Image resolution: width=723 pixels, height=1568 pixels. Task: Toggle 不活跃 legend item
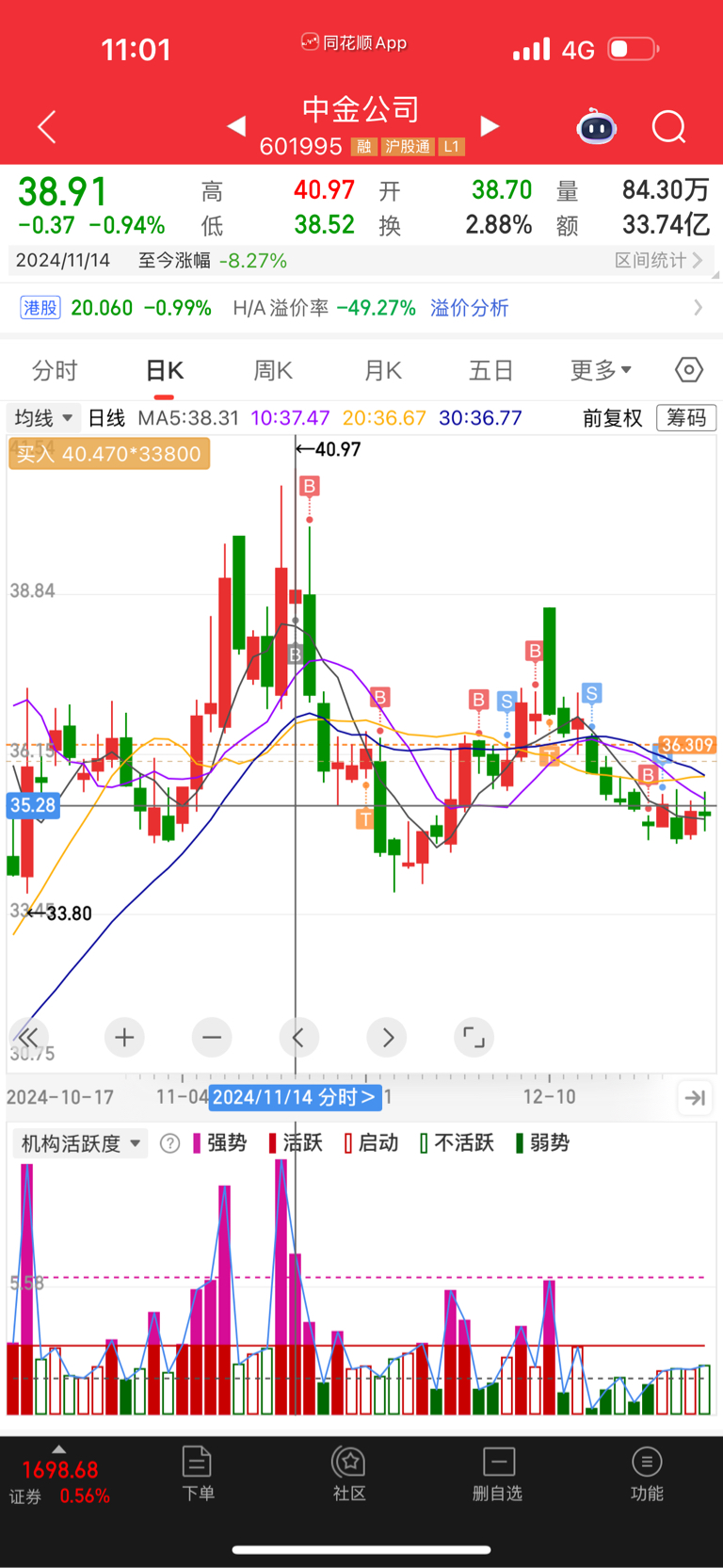pyautogui.click(x=458, y=1143)
